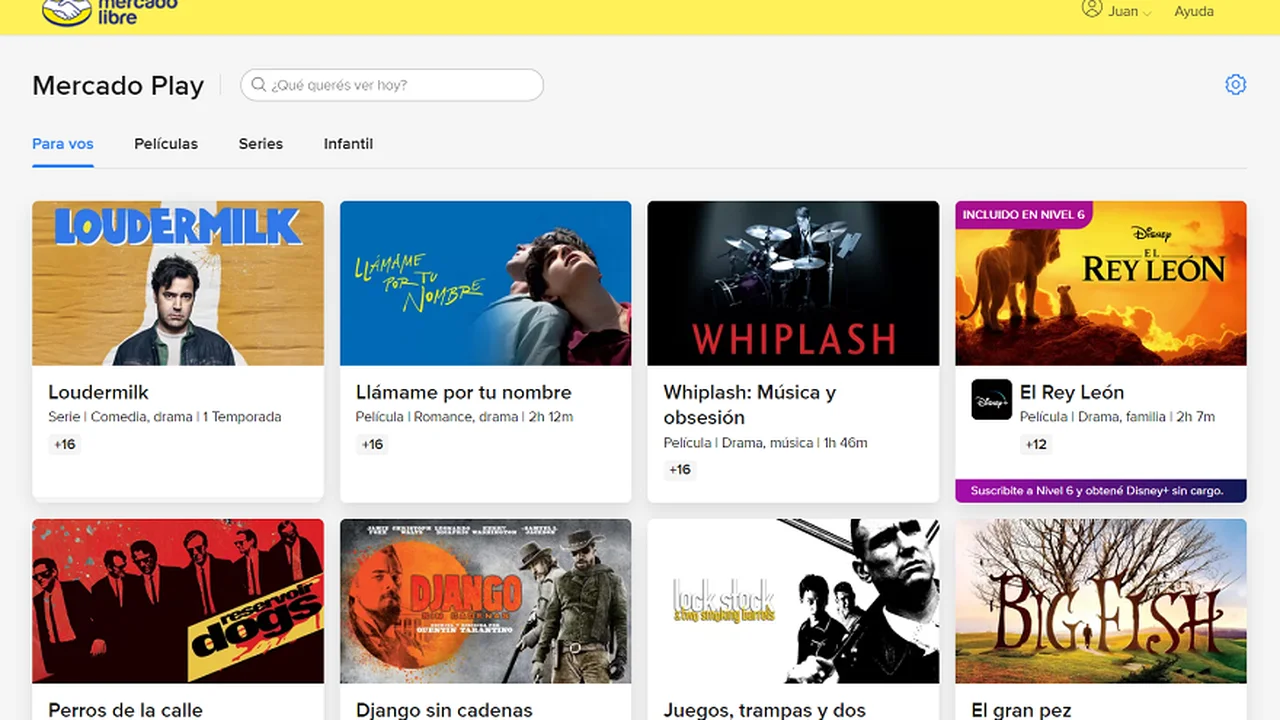Open the INCLUIDO EN NIVEL 6 badge
This screenshot has width=1280, height=720.
point(1023,214)
